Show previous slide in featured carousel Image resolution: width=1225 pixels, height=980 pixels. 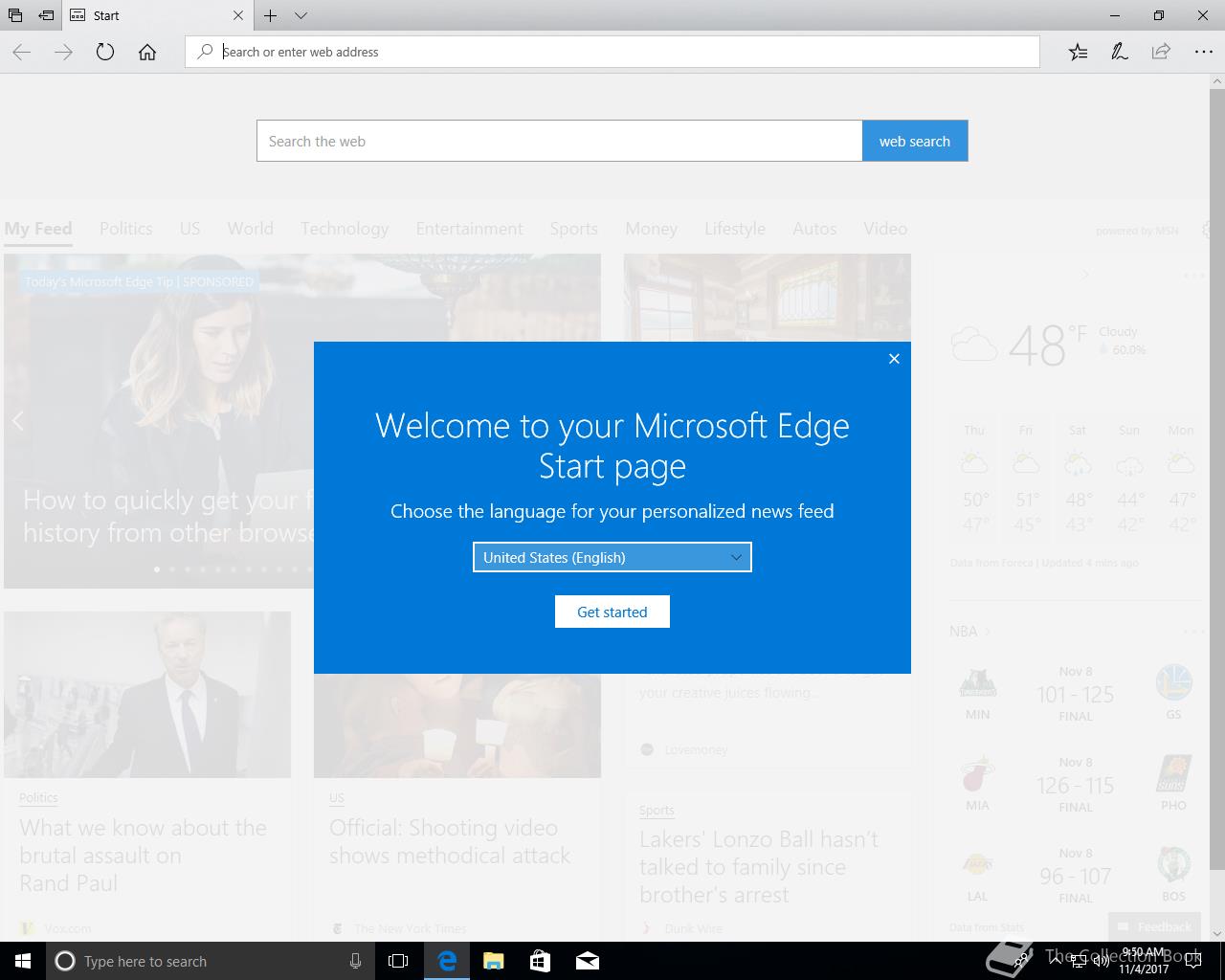click(17, 420)
